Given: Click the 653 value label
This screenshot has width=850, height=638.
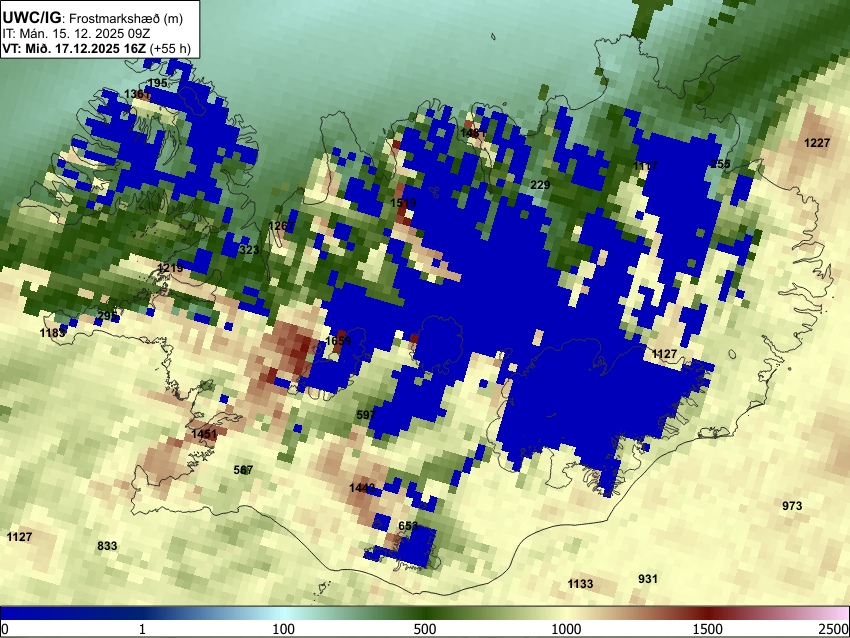Looking at the screenshot, I should (x=408, y=526).
